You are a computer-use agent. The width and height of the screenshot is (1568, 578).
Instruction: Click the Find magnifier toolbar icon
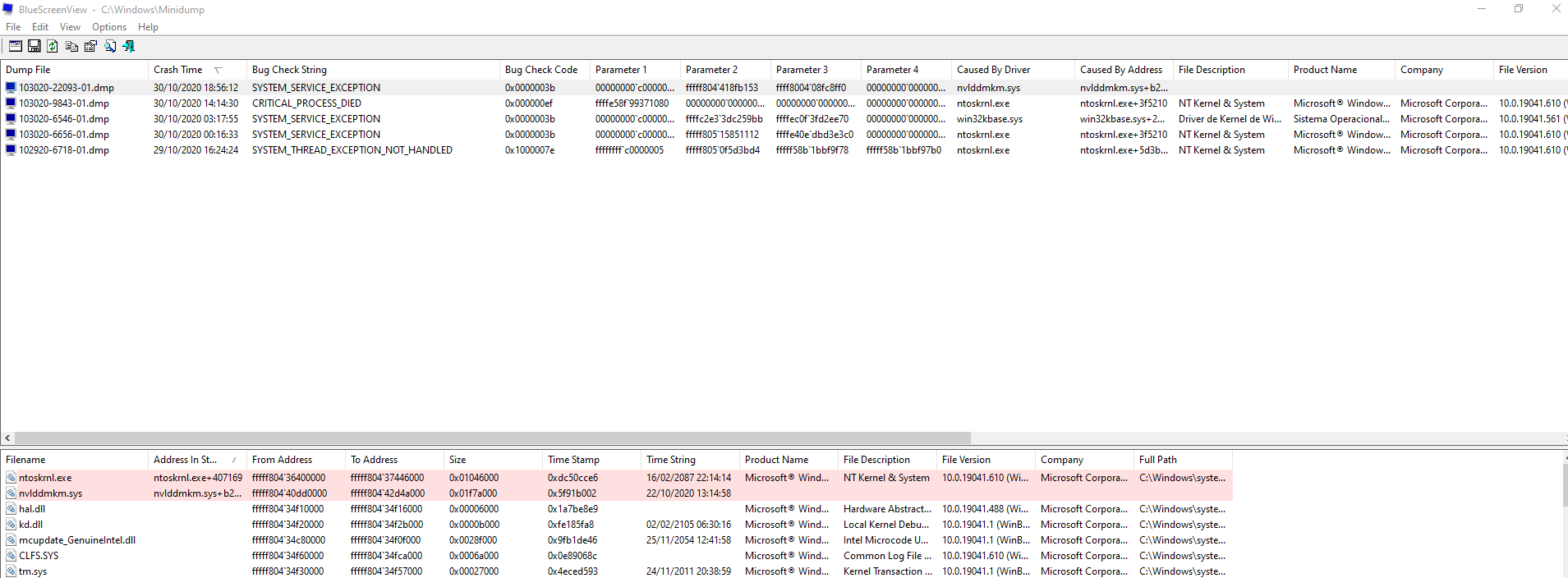pos(110,47)
